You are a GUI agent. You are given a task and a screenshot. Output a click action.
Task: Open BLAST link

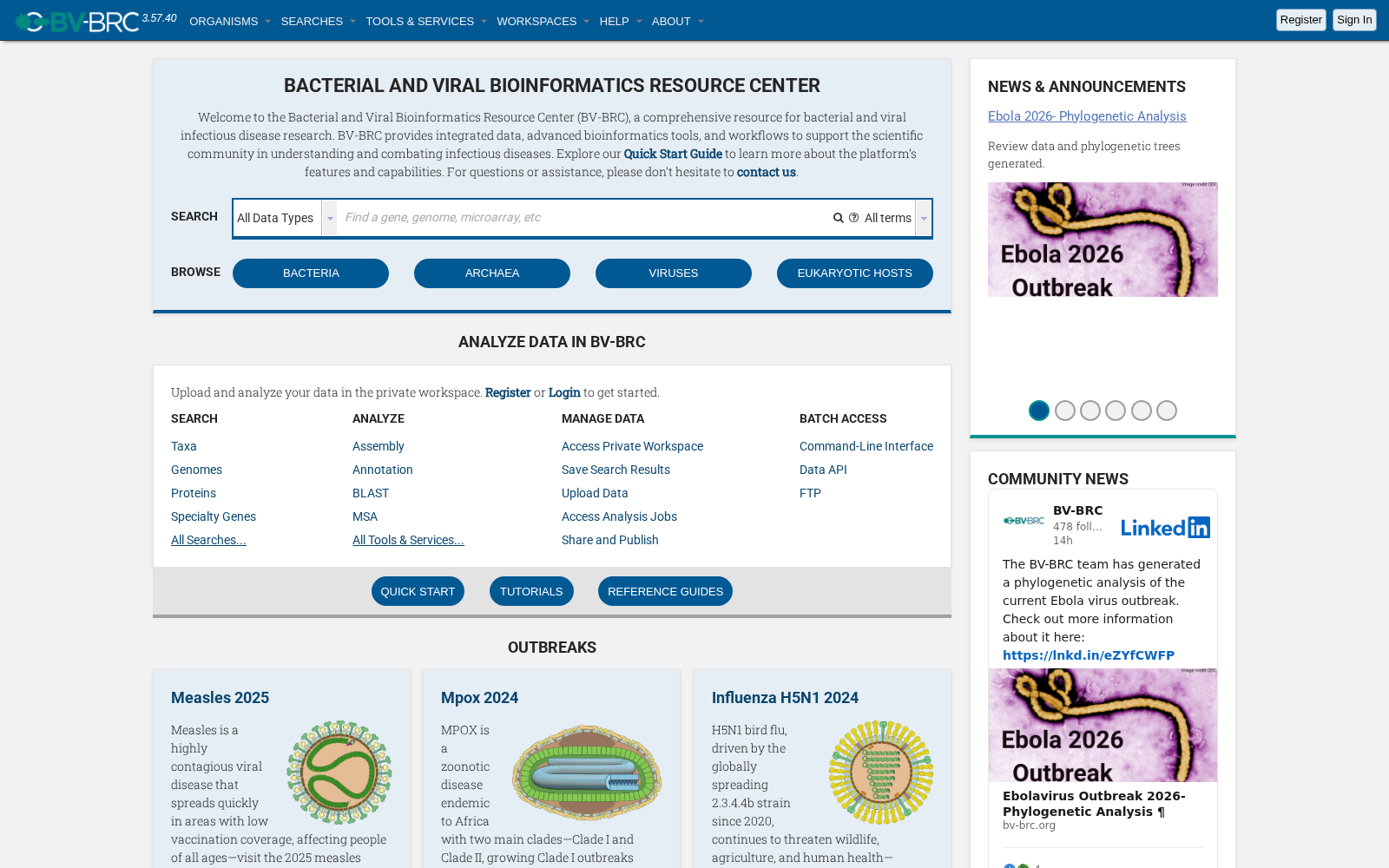point(371,493)
